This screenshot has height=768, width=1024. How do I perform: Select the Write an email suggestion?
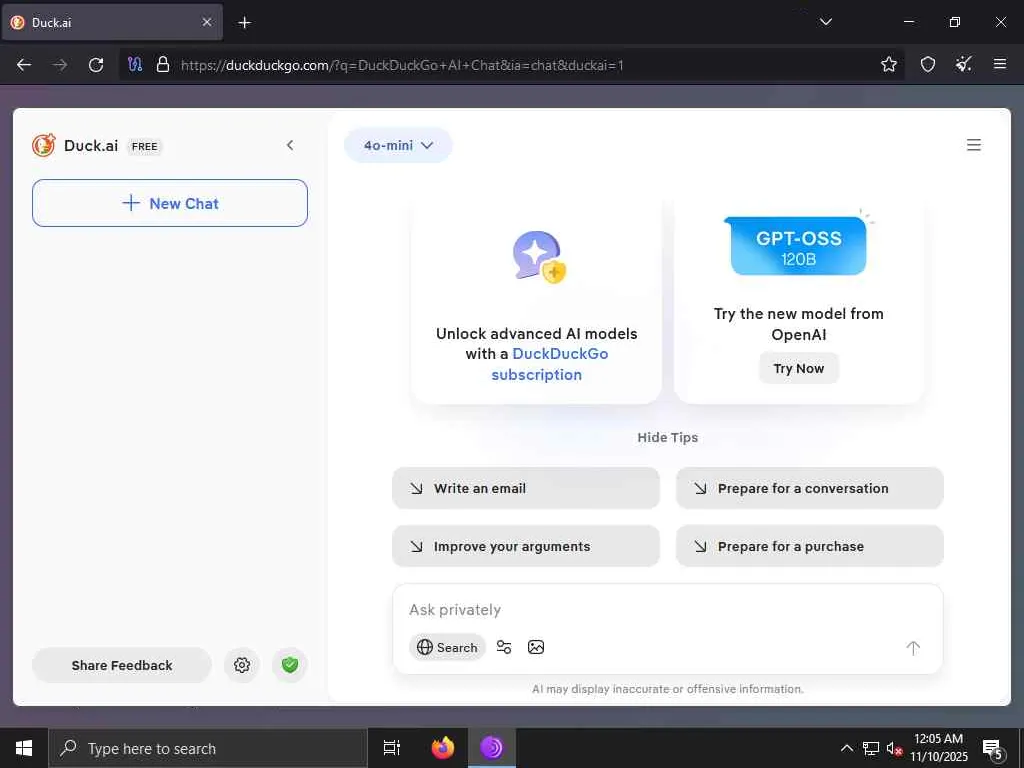(x=526, y=488)
